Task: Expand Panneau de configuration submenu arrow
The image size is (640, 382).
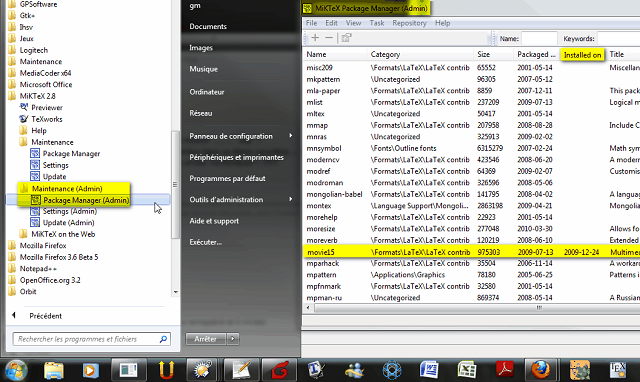Action: point(291,135)
